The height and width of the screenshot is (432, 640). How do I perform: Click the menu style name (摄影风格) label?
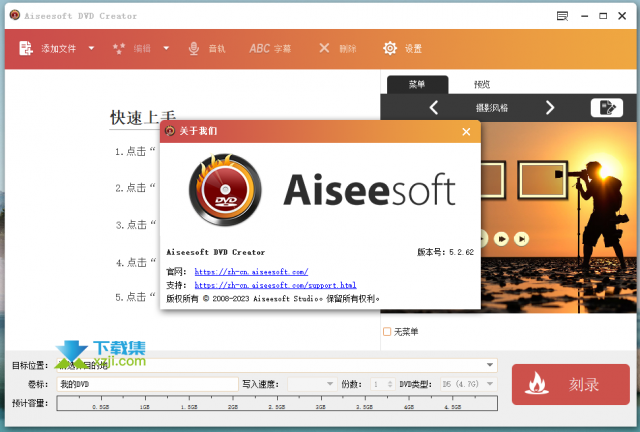click(x=492, y=108)
